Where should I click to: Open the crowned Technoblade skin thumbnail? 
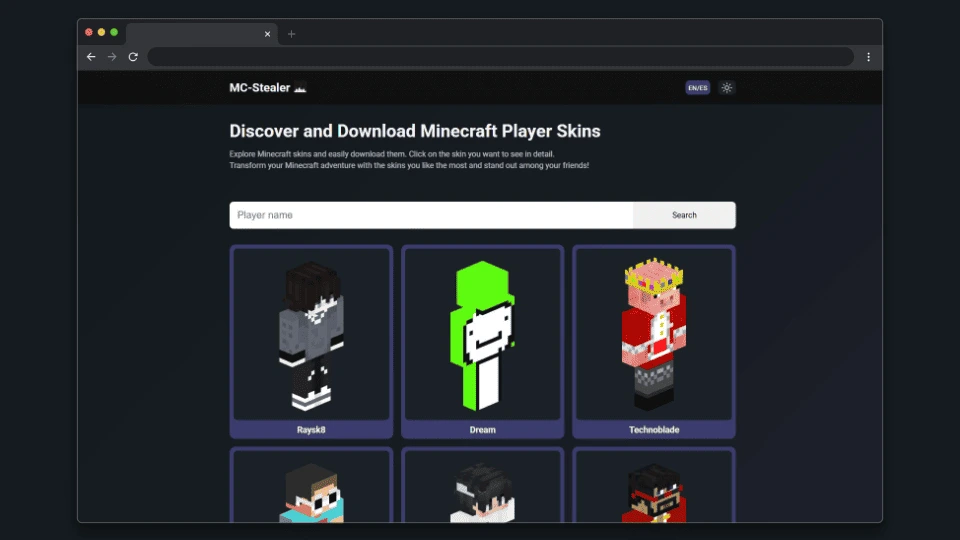[x=654, y=335]
